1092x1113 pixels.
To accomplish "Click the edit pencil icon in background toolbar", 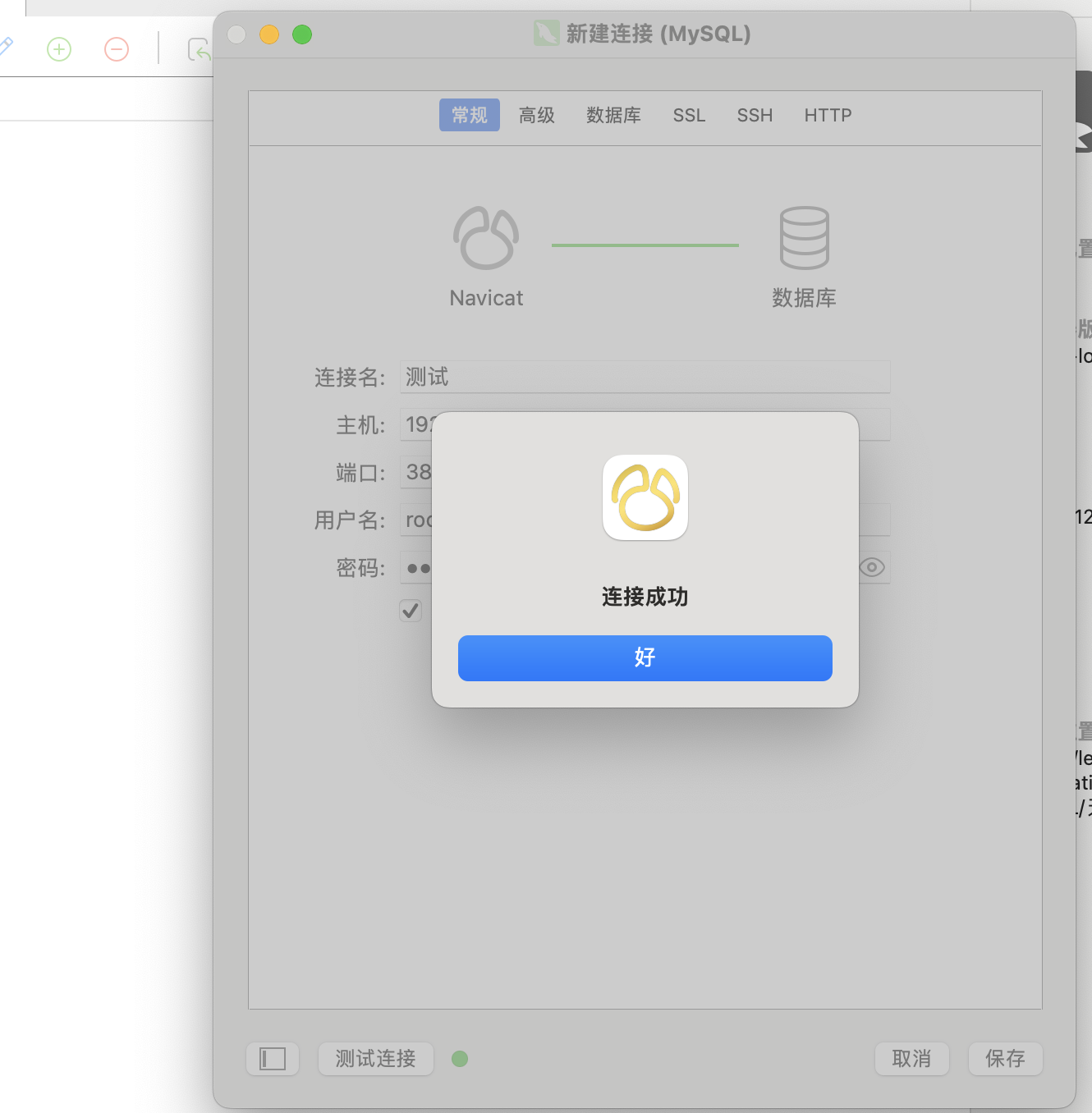I will tap(5, 47).
